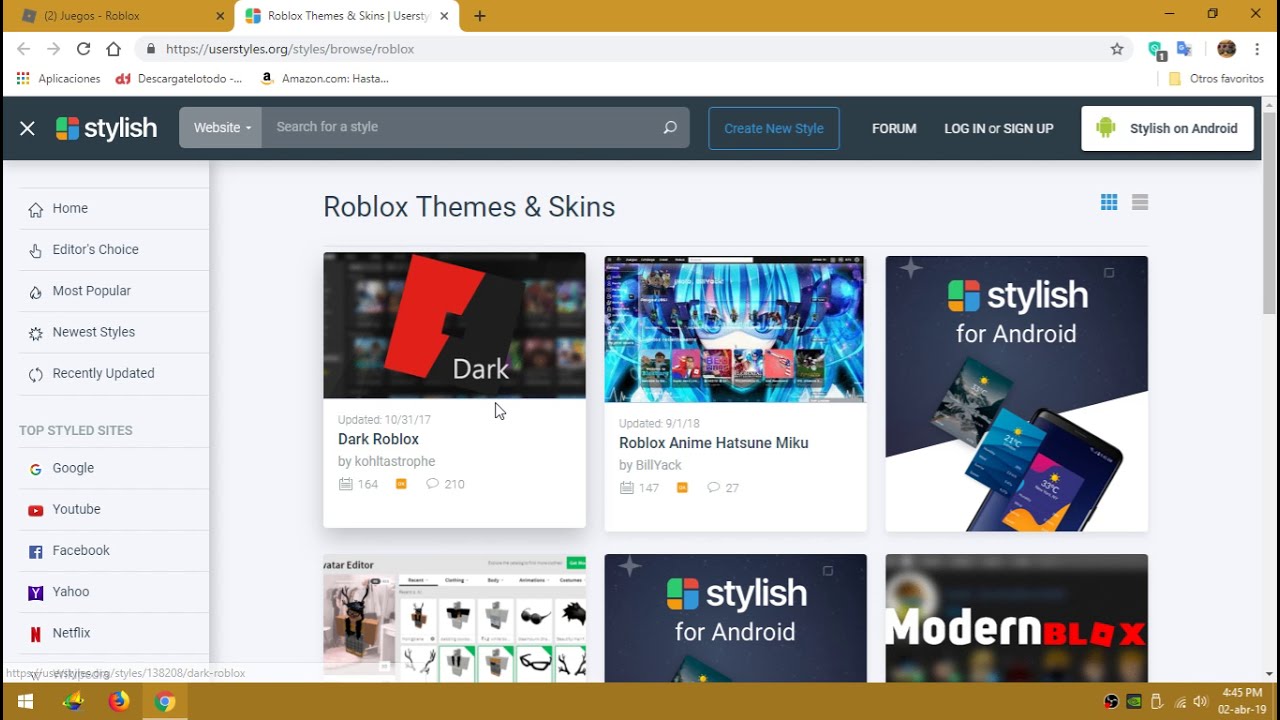
Task: Click the Recently Updated refresh icon
Action: pyautogui.click(x=36, y=374)
